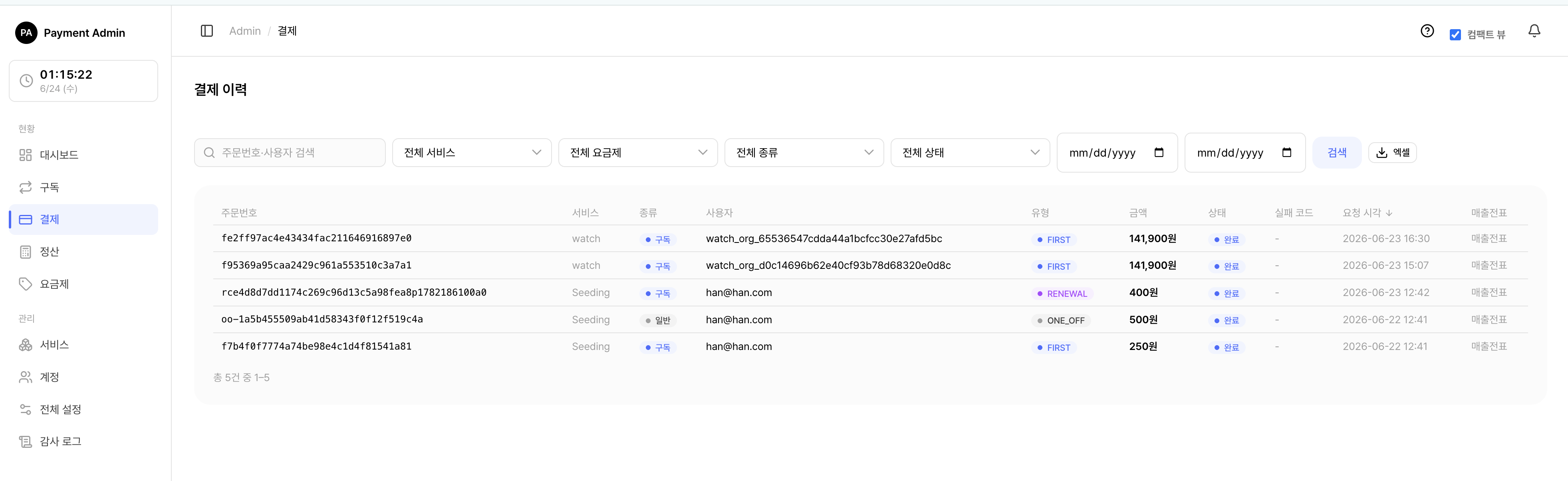This screenshot has height=481, width=1568.
Task: Go to 구독 menu item
Action: (84, 187)
